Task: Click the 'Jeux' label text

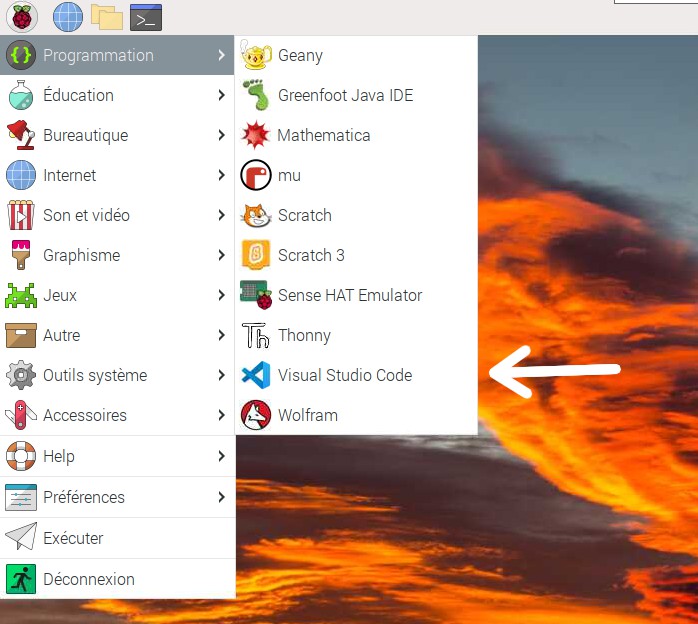Action: point(60,295)
